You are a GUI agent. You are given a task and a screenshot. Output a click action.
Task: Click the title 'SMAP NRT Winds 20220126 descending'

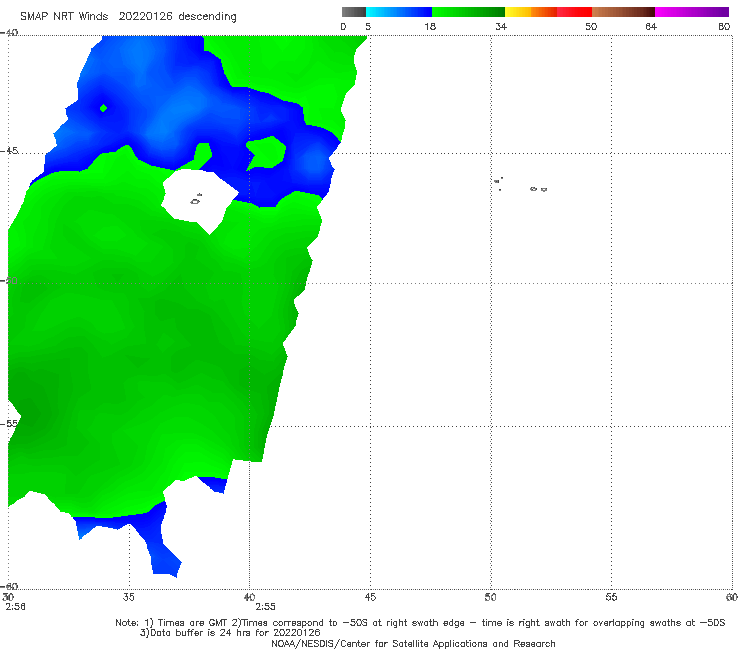[x=128, y=17]
